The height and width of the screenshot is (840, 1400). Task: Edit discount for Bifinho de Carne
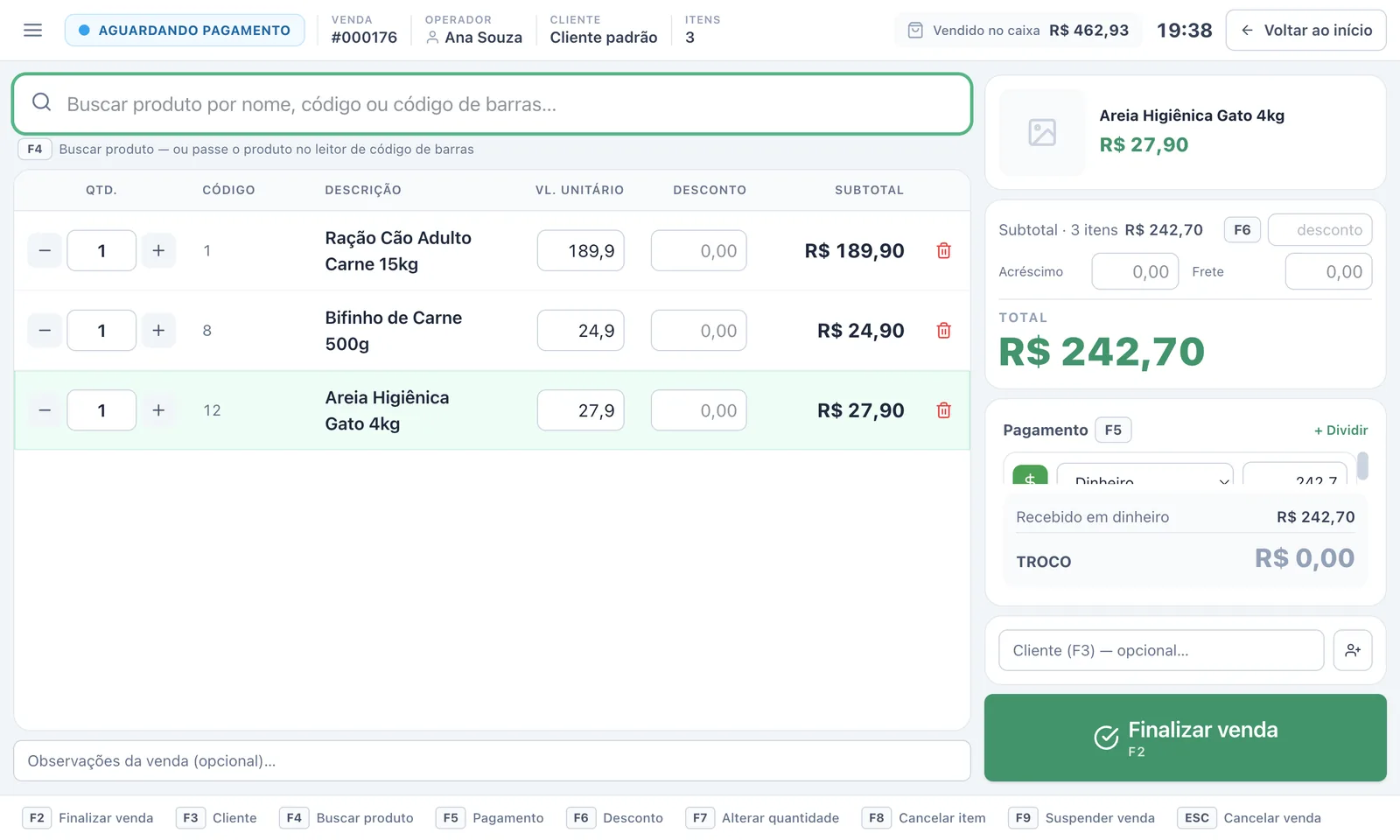(698, 331)
